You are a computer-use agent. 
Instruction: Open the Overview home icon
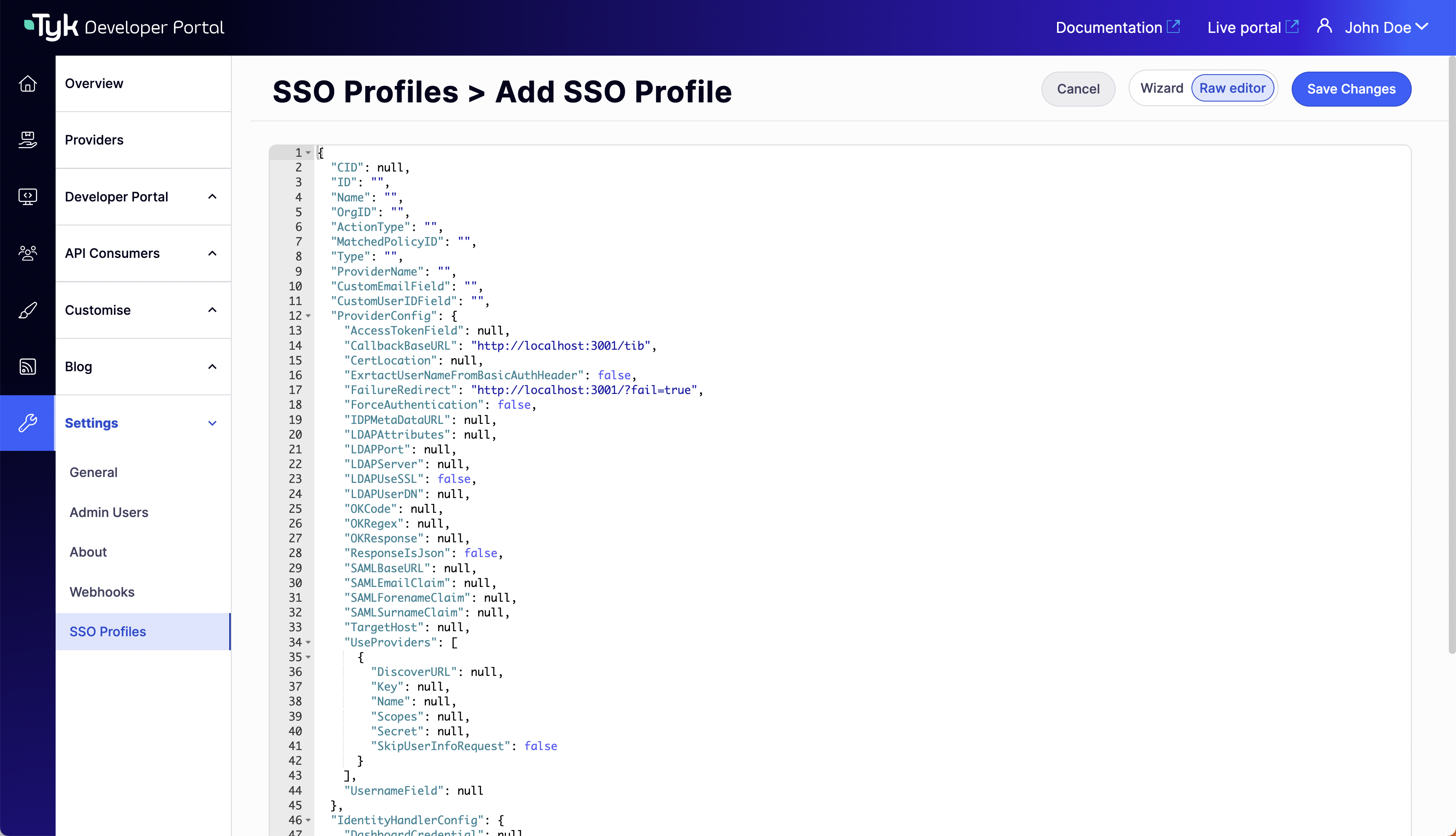click(27, 83)
